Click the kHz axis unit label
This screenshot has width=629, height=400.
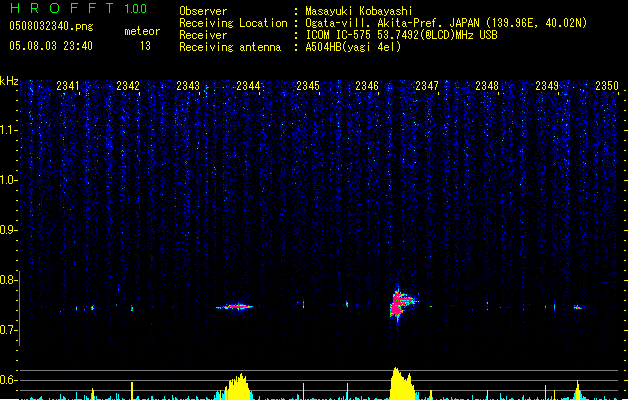[9, 81]
